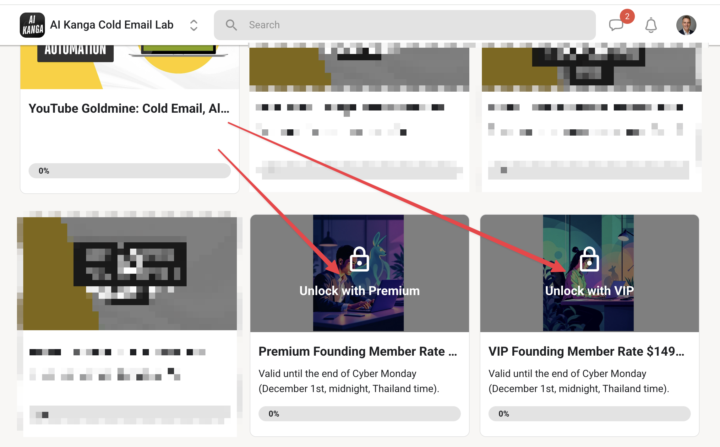Click YouTube Goldmine: Cold Email title
720x447 pixels.
(129, 108)
